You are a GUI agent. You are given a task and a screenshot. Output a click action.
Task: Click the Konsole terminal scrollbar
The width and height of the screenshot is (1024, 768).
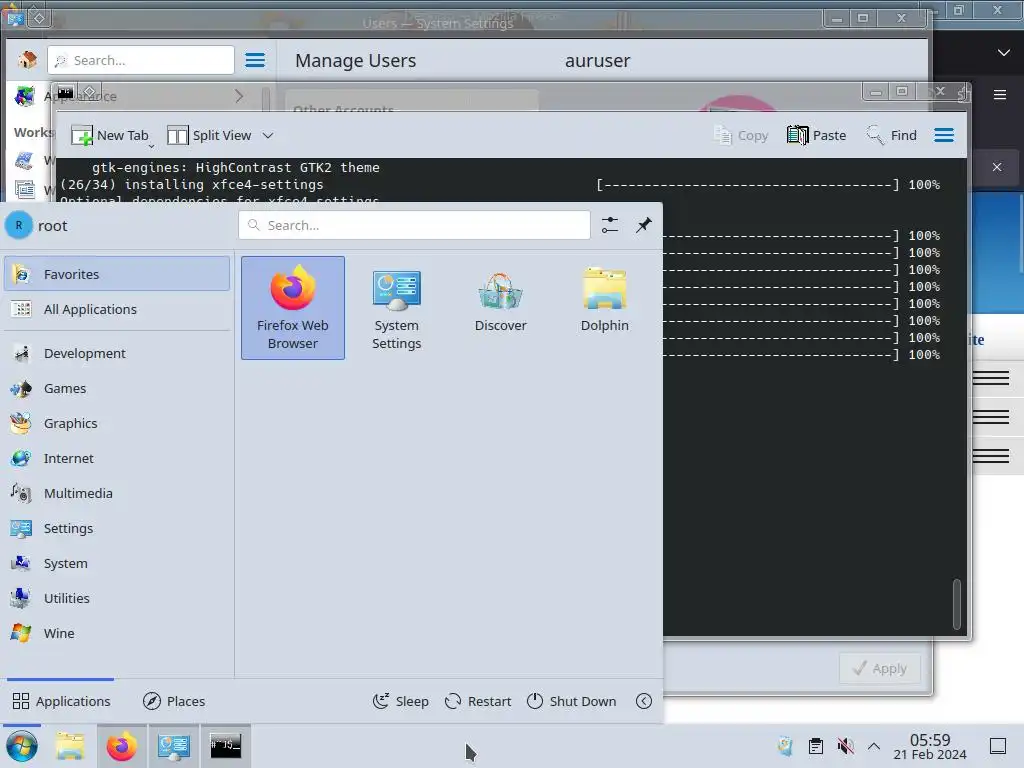tap(957, 603)
